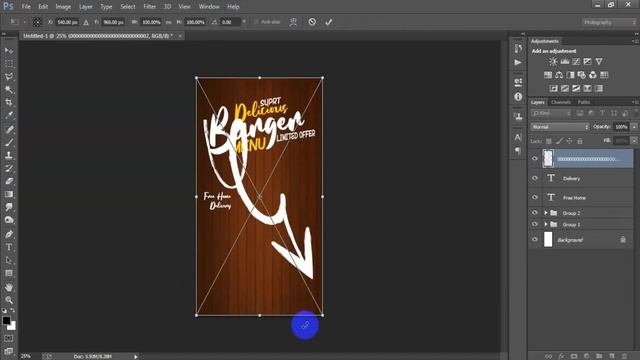Hide the Free Home text layer

pyautogui.click(x=535, y=197)
